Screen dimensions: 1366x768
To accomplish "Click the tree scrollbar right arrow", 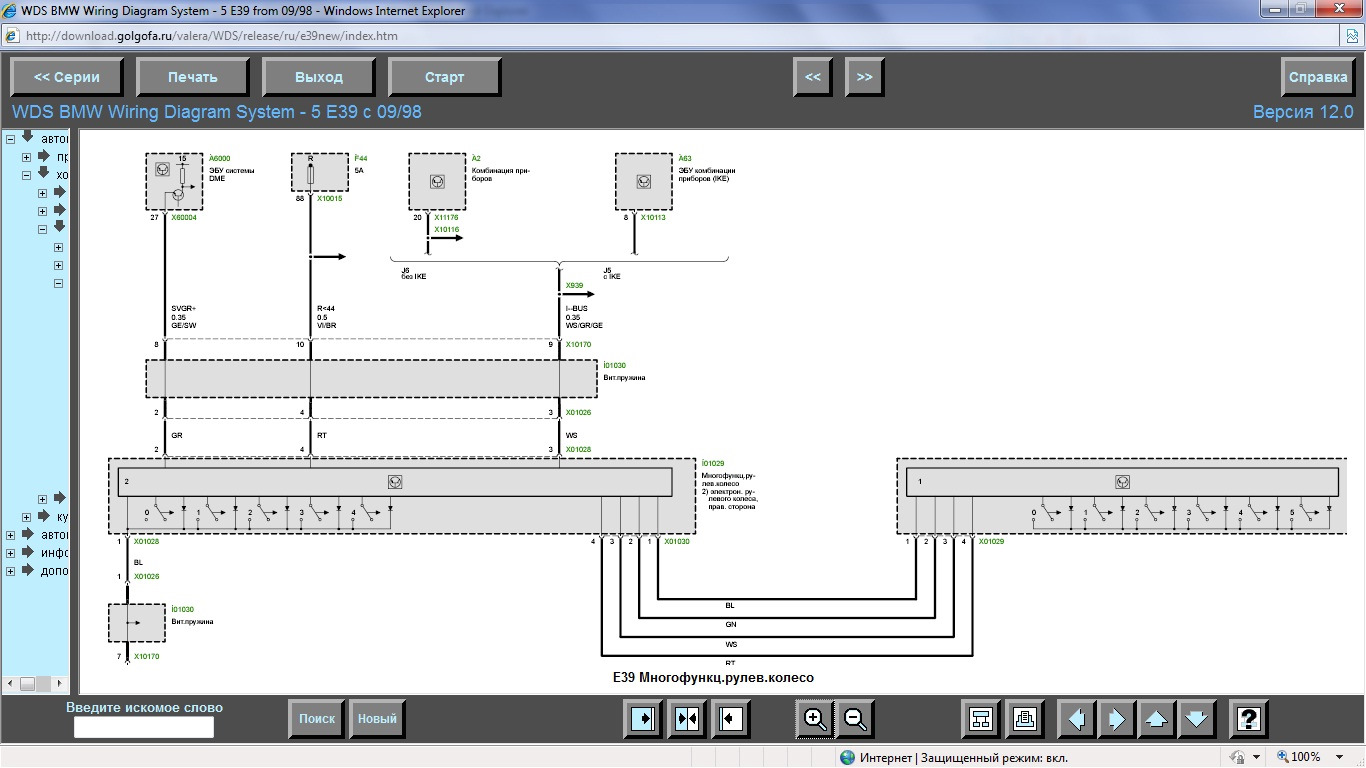I will point(60,684).
